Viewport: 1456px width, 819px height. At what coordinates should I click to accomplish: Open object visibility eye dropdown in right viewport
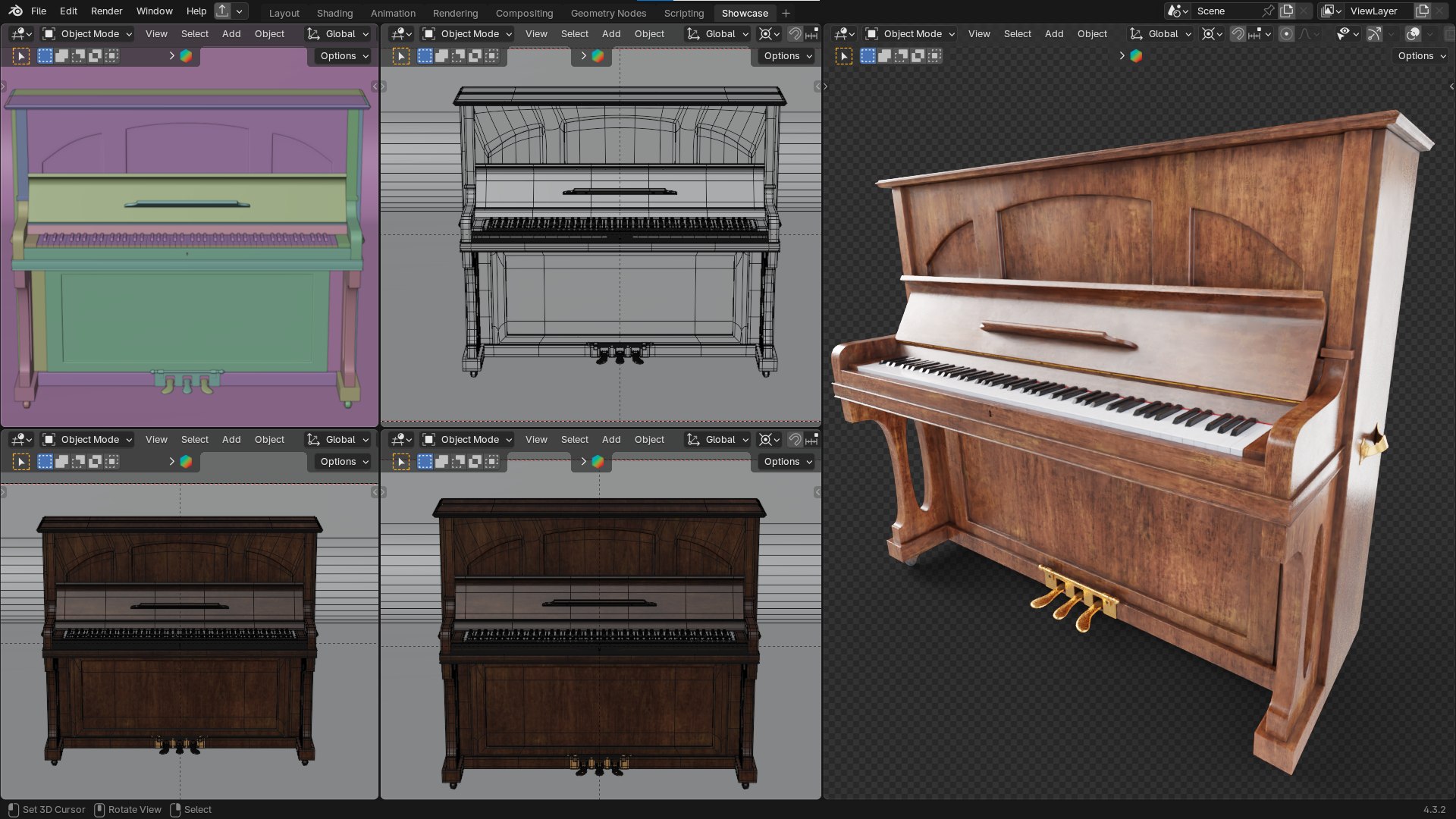pos(1348,33)
